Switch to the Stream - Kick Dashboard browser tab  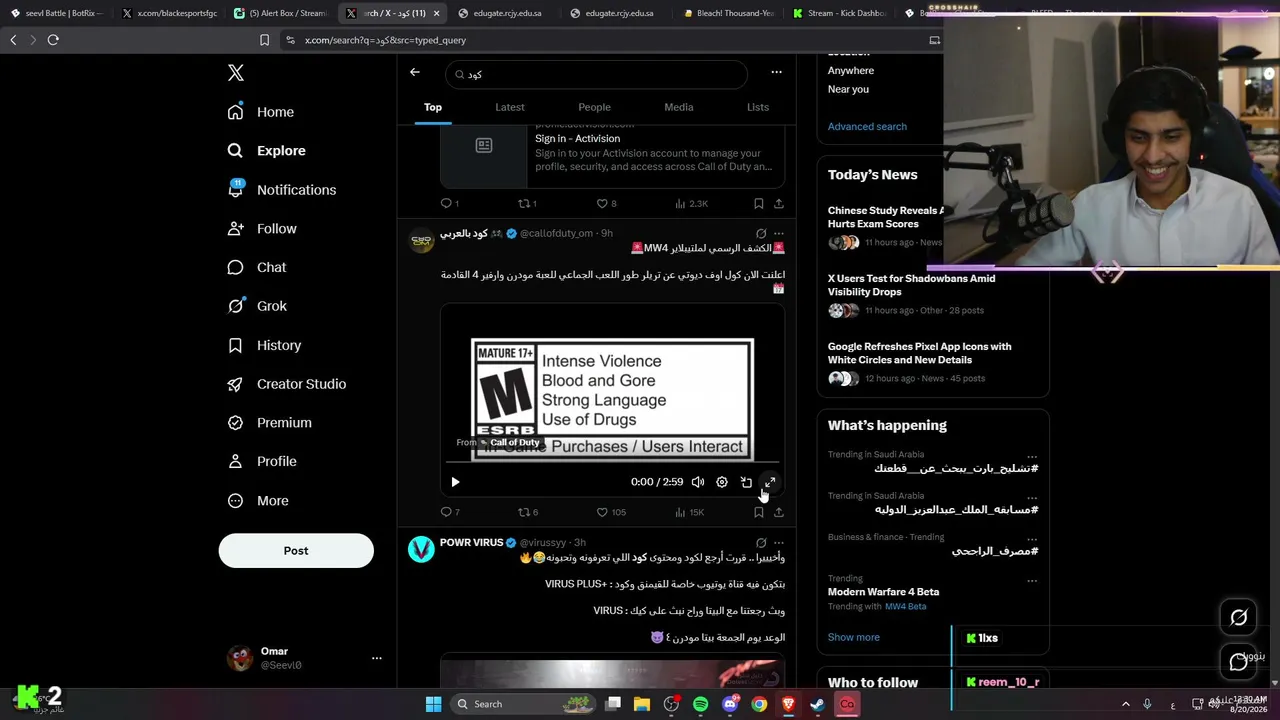(838, 13)
